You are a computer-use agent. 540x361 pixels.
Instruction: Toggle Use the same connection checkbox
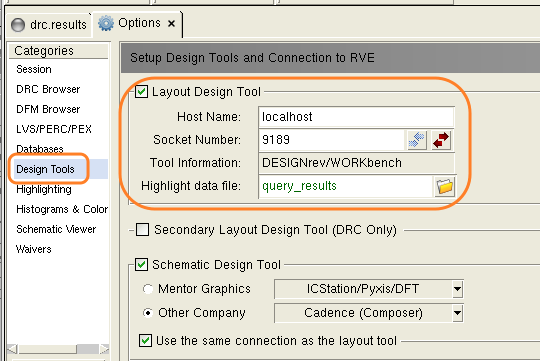145,341
